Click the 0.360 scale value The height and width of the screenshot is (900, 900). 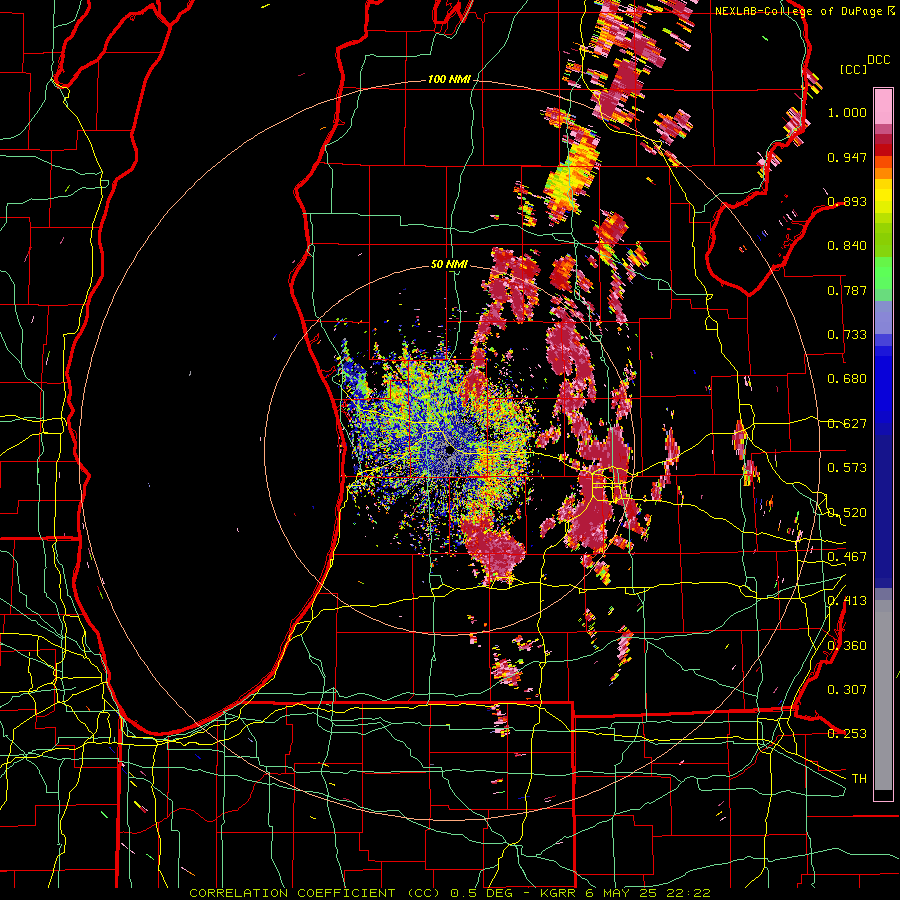(847, 646)
